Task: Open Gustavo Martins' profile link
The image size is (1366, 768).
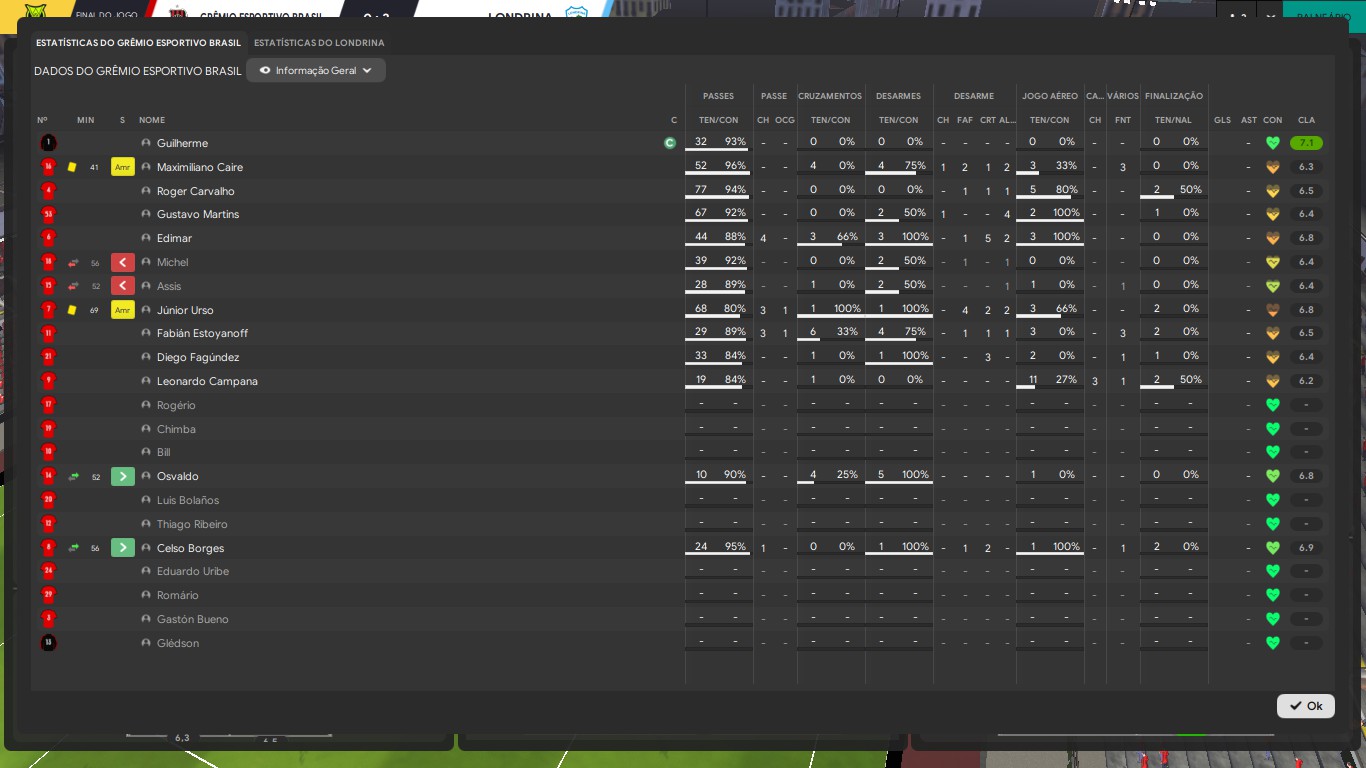Action: tap(198, 214)
